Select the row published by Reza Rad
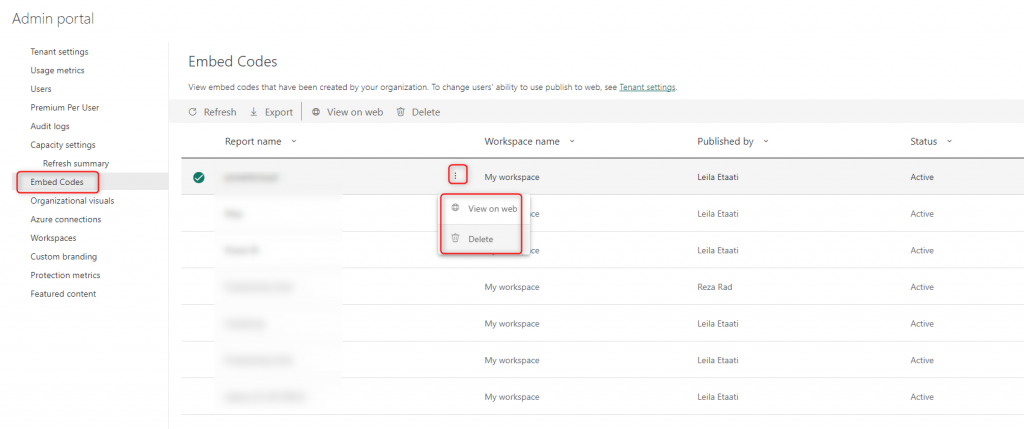 600,287
